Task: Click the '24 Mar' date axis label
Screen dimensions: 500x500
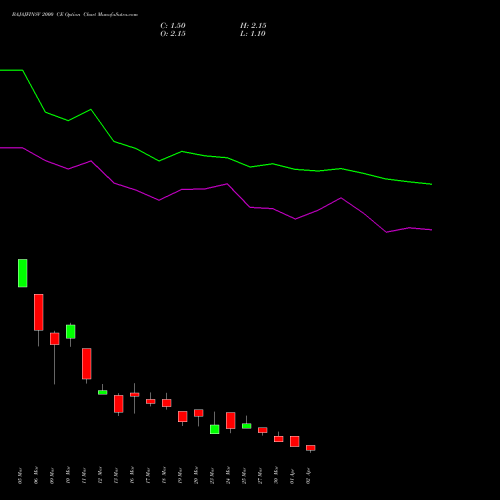Action: [228, 475]
